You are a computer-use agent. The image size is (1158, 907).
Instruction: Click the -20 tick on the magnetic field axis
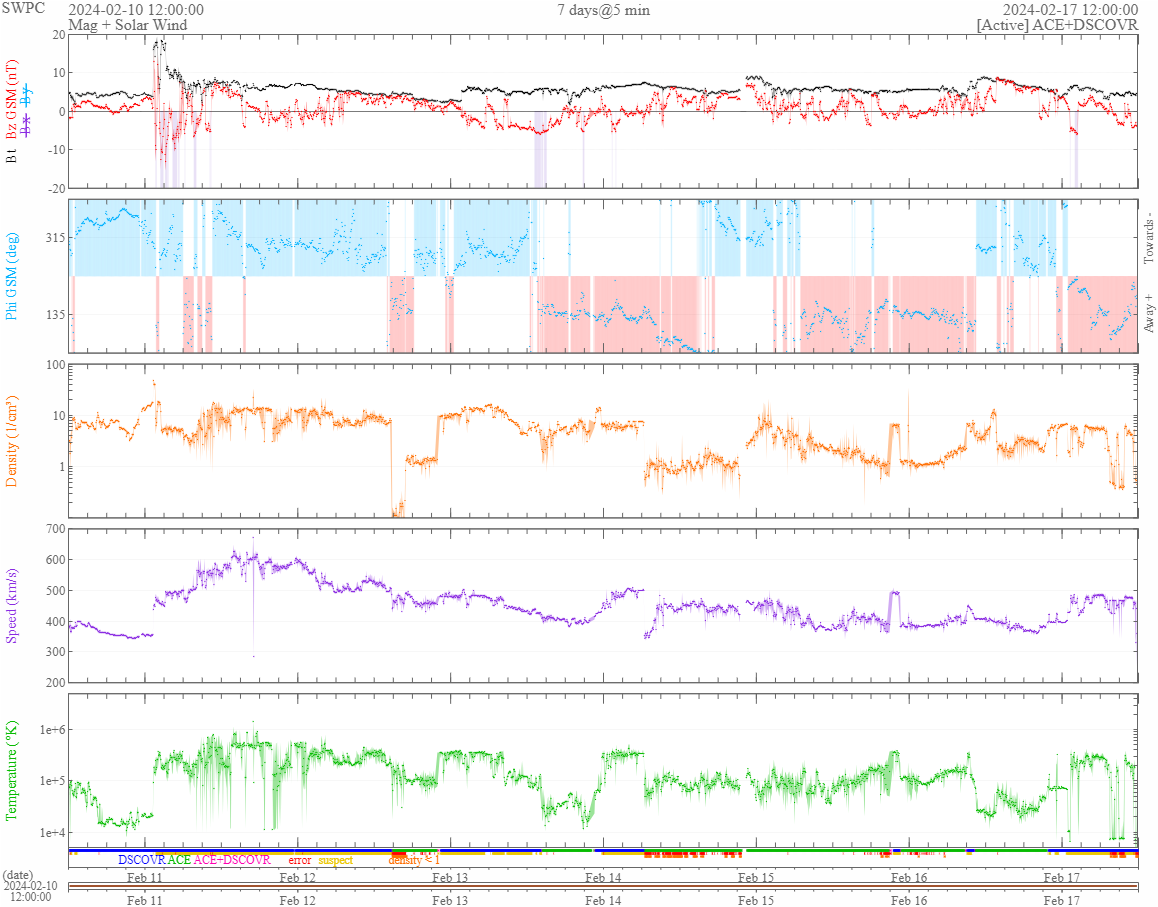point(57,188)
